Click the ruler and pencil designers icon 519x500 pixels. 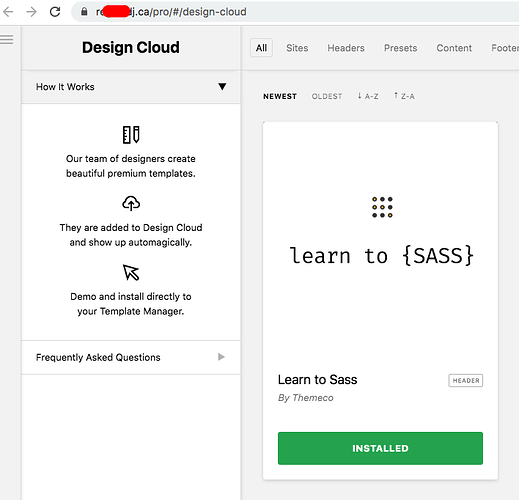coord(131,135)
